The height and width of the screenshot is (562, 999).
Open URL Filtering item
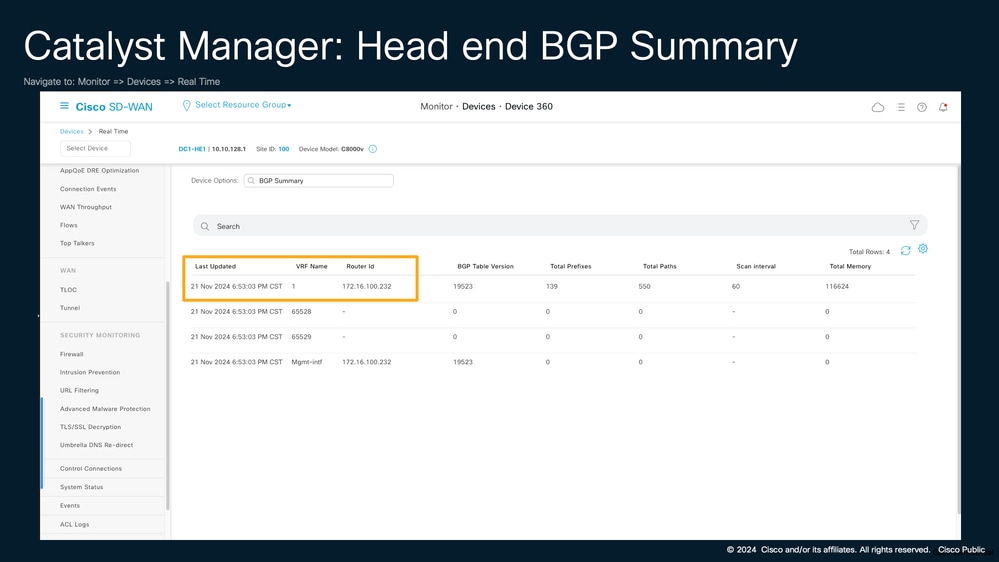pyautogui.click(x=79, y=391)
